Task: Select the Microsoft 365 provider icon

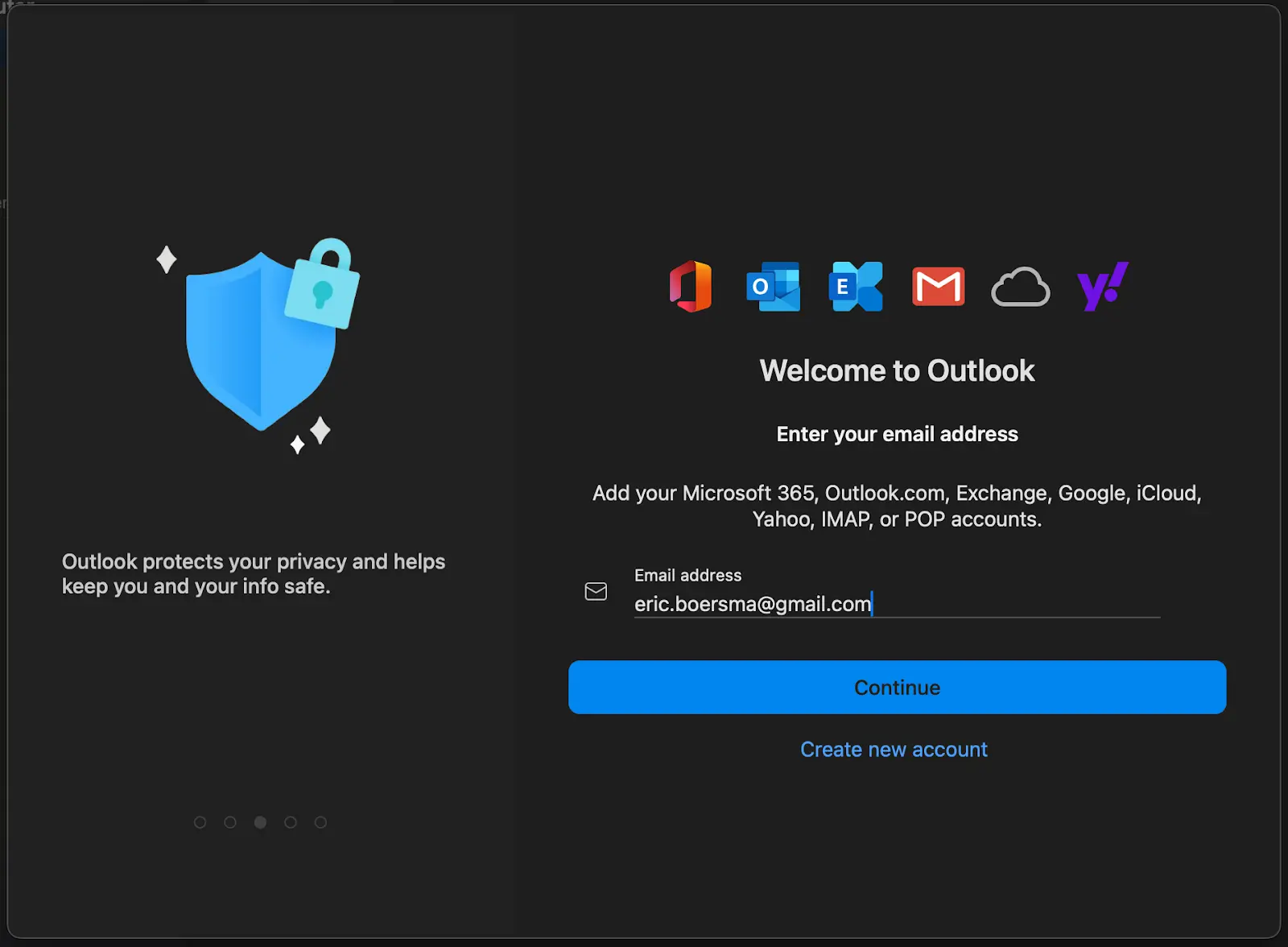Action: (691, 287)
